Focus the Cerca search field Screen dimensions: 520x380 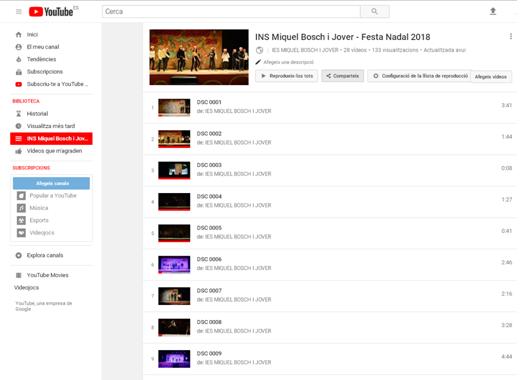pyautogui.click(x=231, y=12)
